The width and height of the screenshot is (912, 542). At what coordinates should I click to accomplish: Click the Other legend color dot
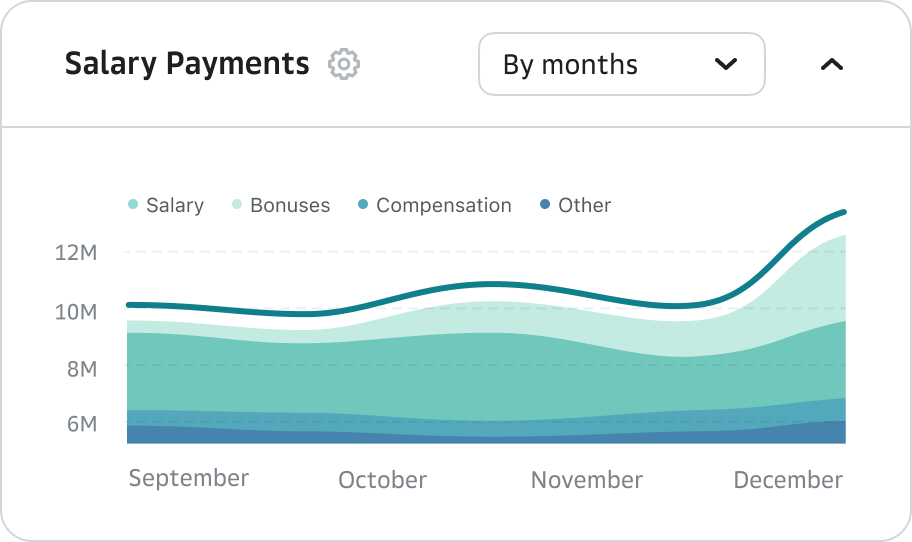545,205
